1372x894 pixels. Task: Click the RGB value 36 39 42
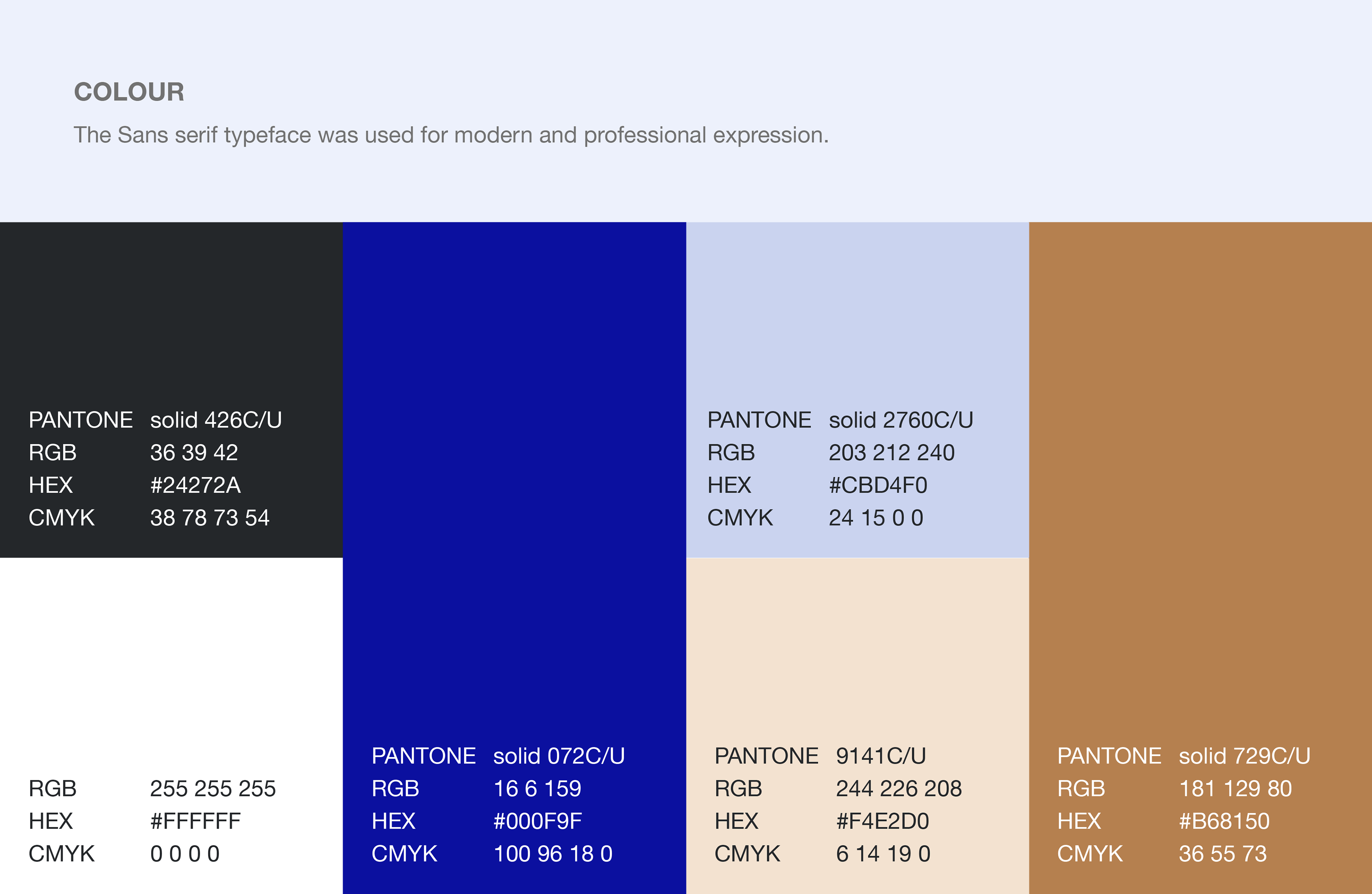(194, 453)
